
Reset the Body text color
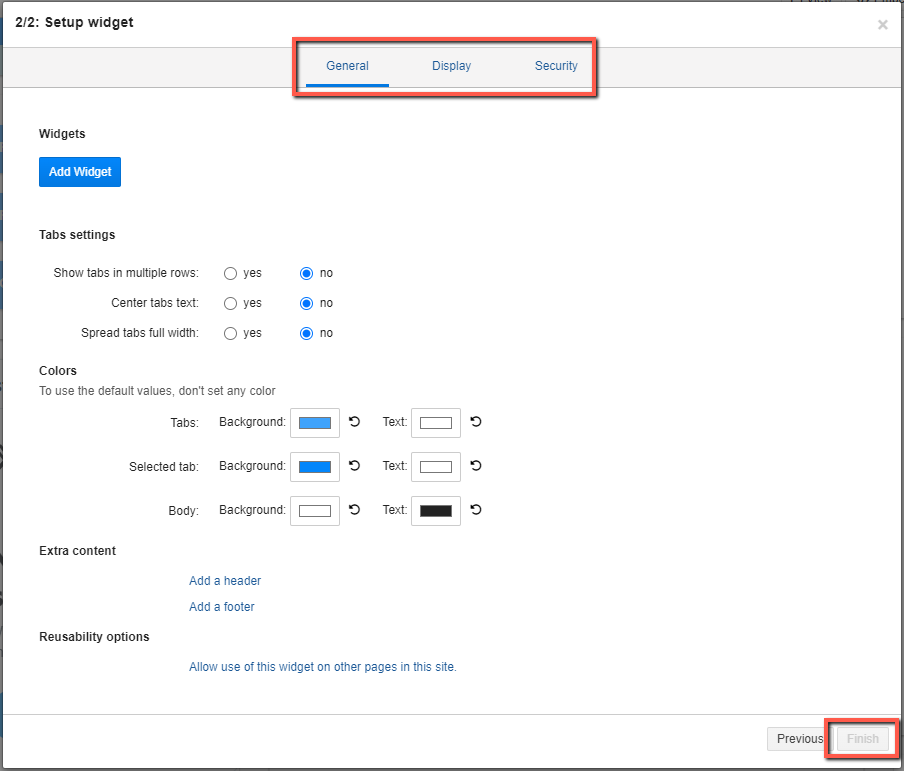476,509
